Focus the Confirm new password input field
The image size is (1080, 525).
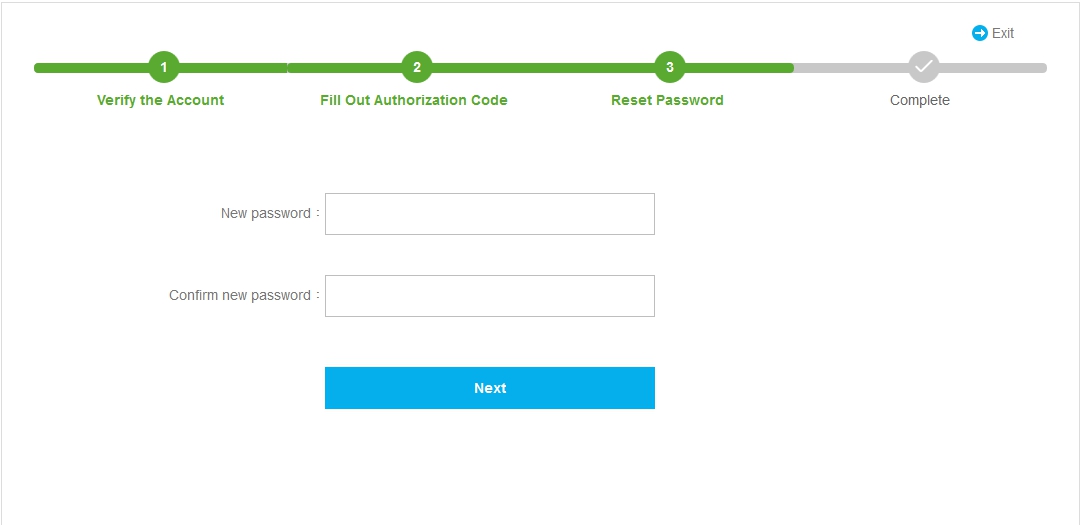[490, 296]
